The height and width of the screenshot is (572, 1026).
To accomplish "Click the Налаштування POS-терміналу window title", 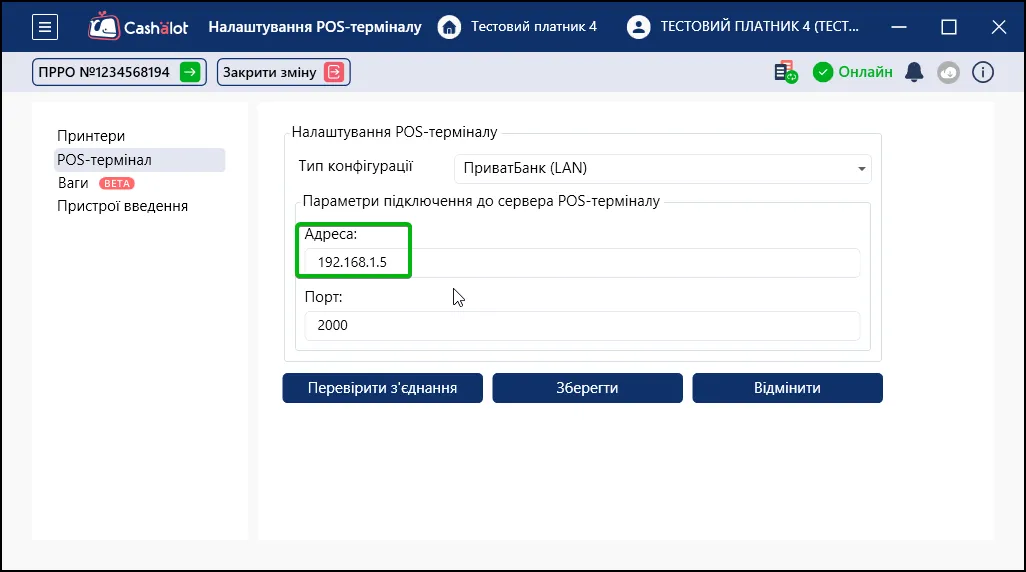I will [x=315, y=27].
